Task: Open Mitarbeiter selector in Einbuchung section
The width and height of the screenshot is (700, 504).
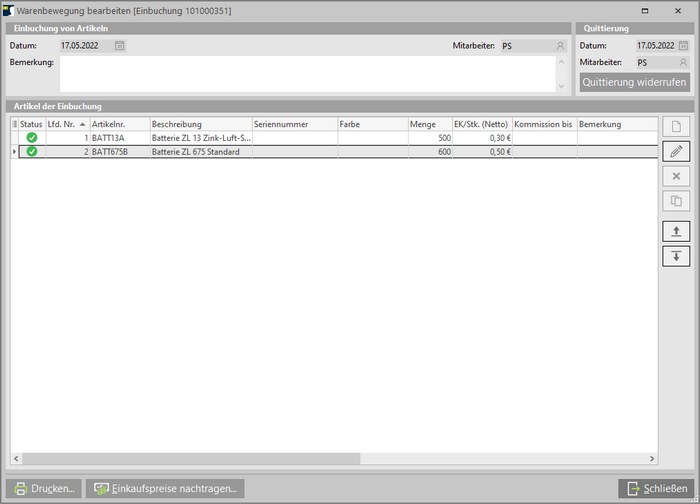Action: (560, 46)
